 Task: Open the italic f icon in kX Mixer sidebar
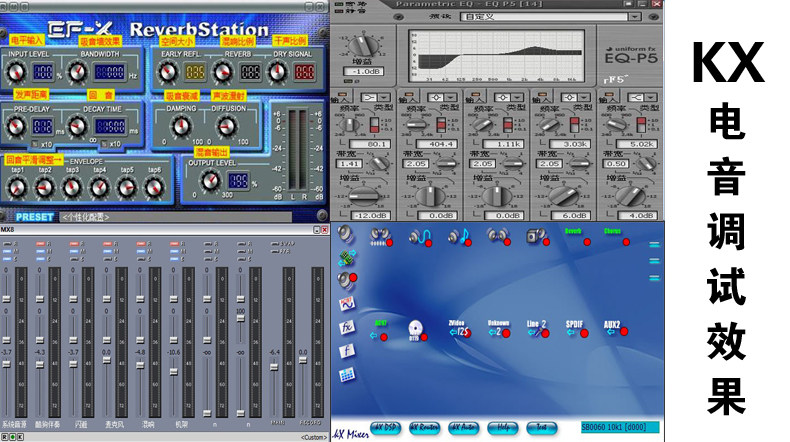point(347,351)
